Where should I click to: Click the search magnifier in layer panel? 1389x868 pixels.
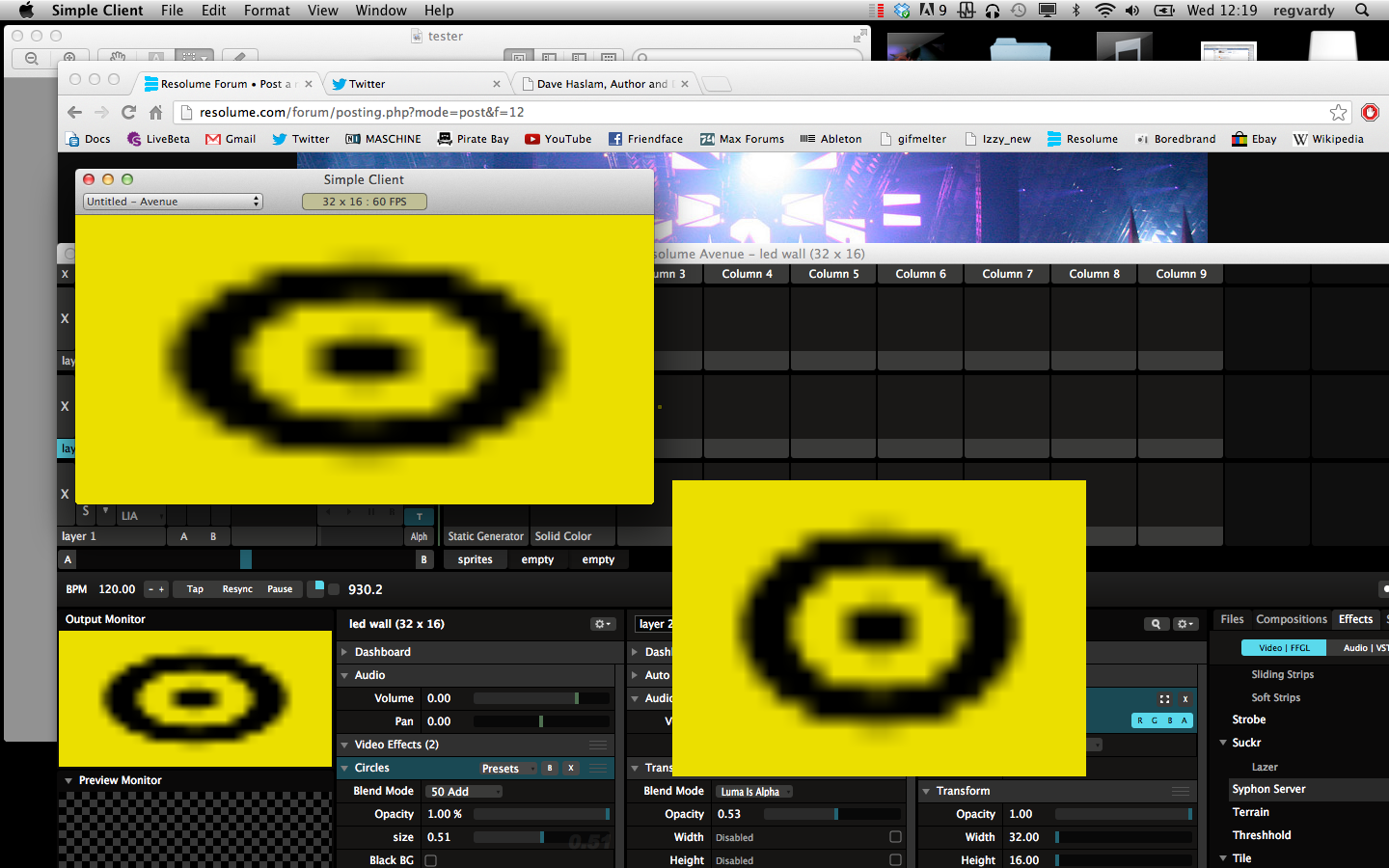pos(1156,624)
